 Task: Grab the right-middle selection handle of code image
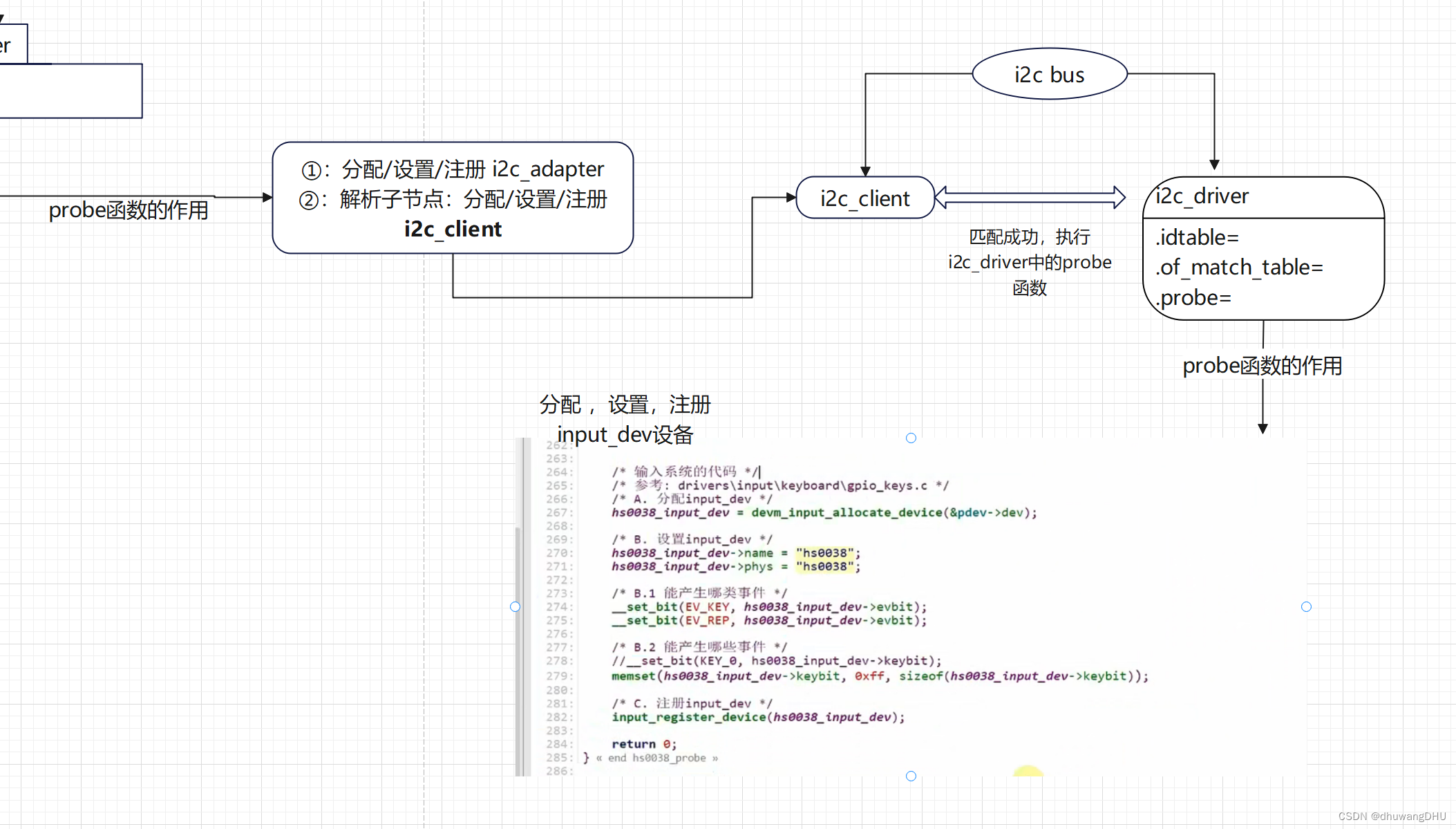coord(1306,606)
